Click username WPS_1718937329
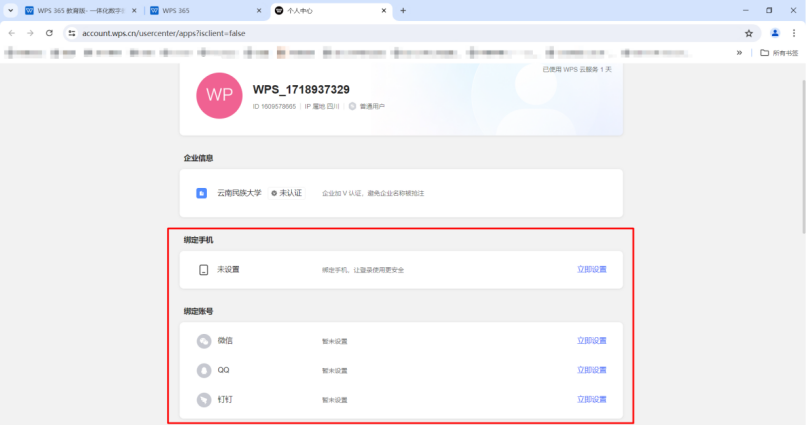The height and width of the screenshot is (425, 806). point(301,89)
